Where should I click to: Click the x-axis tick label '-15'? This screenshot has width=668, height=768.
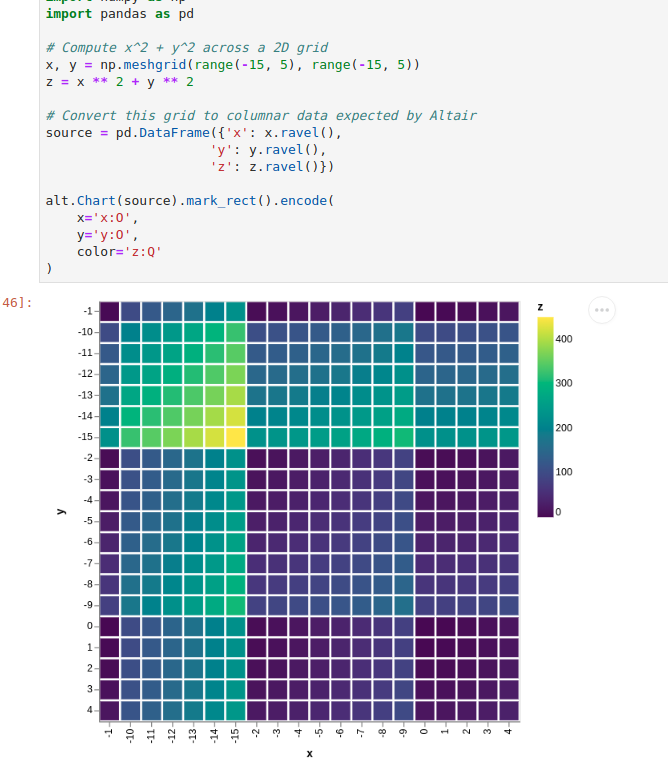coord(235,735)
